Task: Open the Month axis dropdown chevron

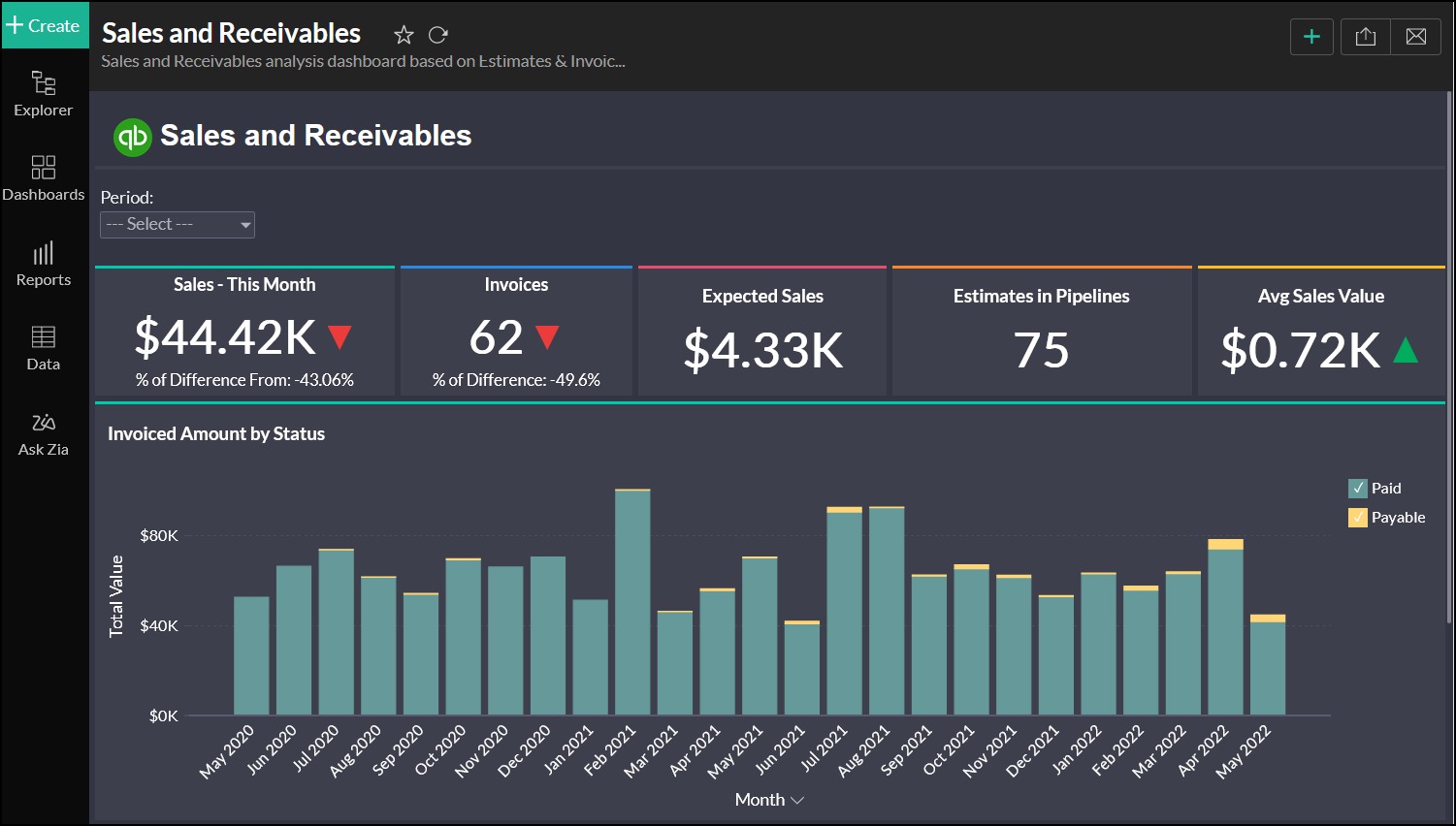Action: [x=797, y=800]
